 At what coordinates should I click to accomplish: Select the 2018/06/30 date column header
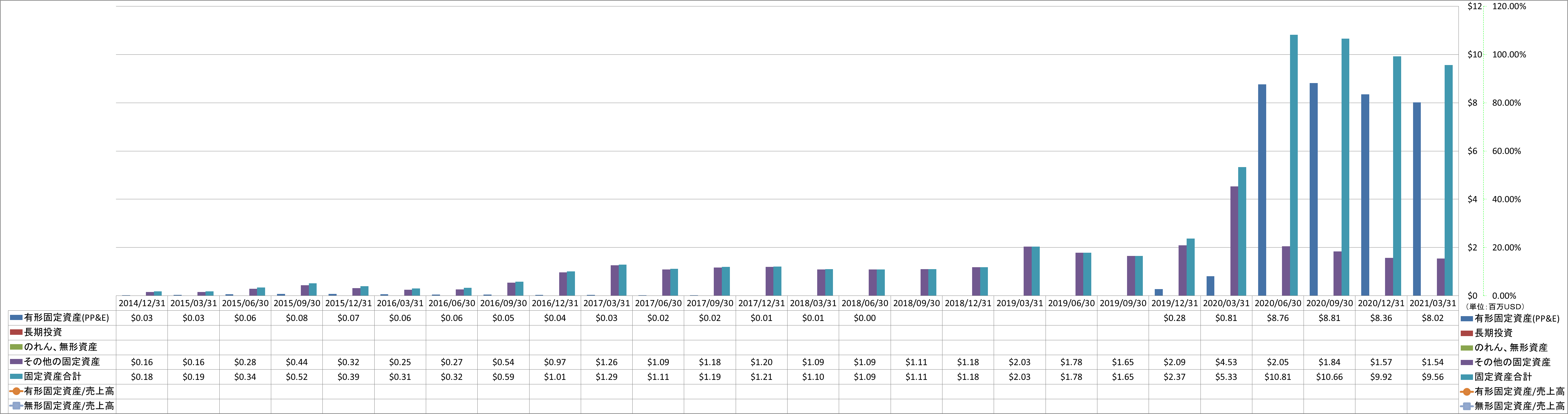[x=864, y=303]
